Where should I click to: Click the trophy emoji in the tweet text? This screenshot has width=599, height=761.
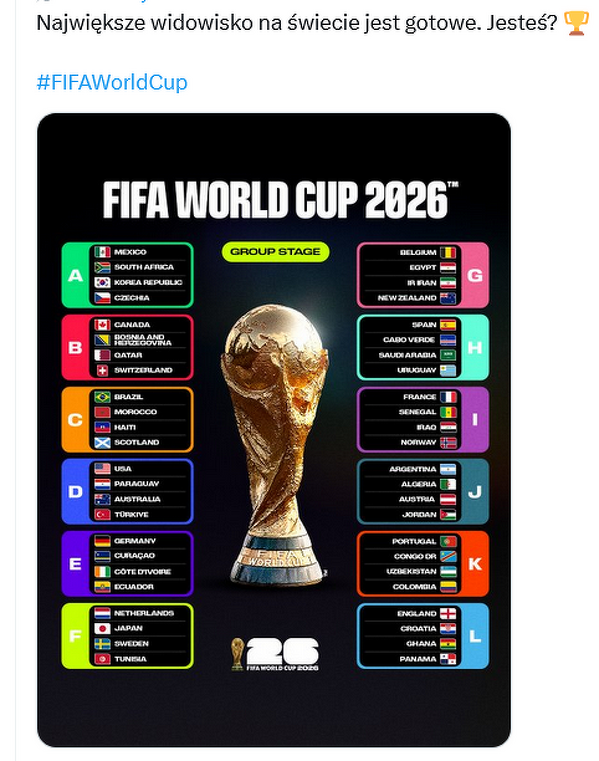[x=577, y=23]
